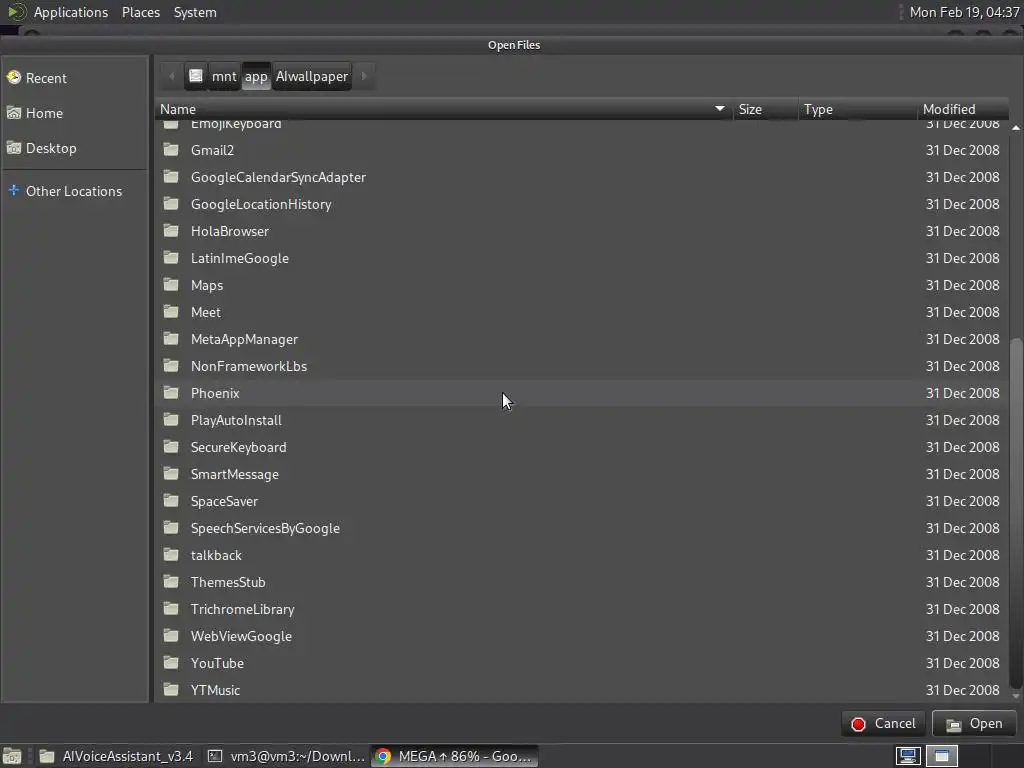
Task: Select the talkback folder name
Action: (216, 555)
